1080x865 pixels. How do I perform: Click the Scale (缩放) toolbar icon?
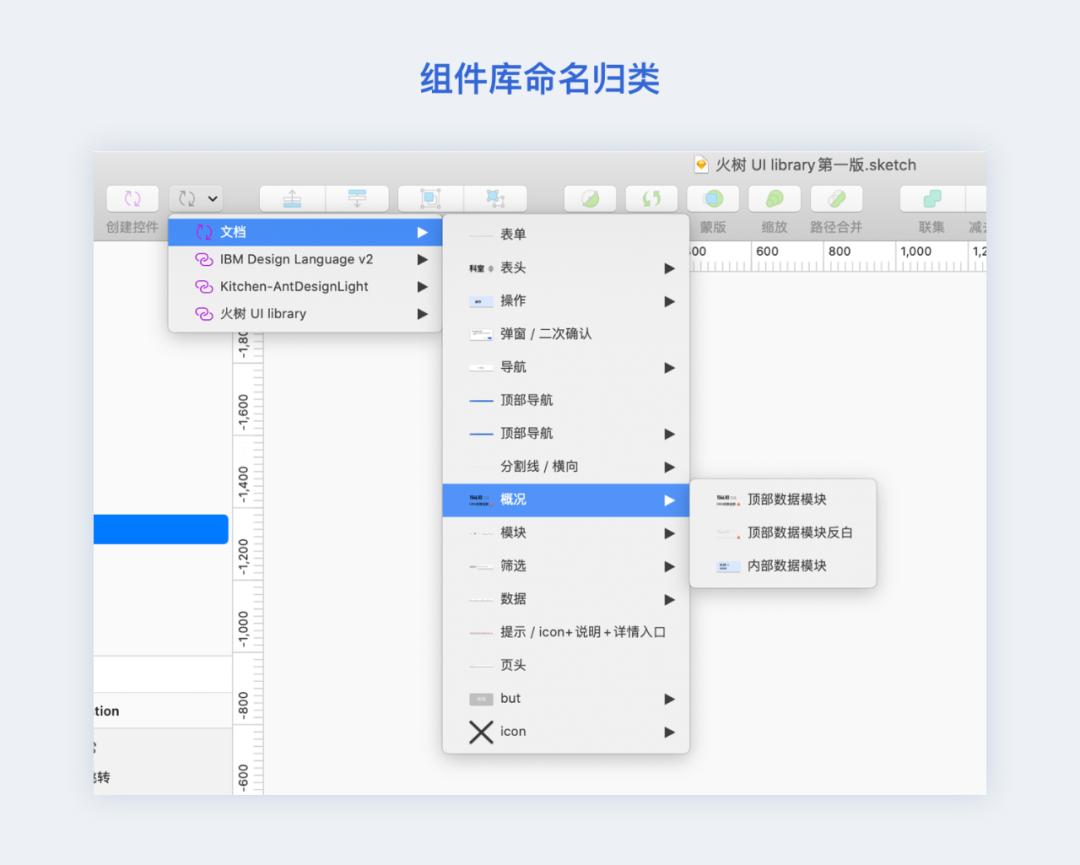774,199
